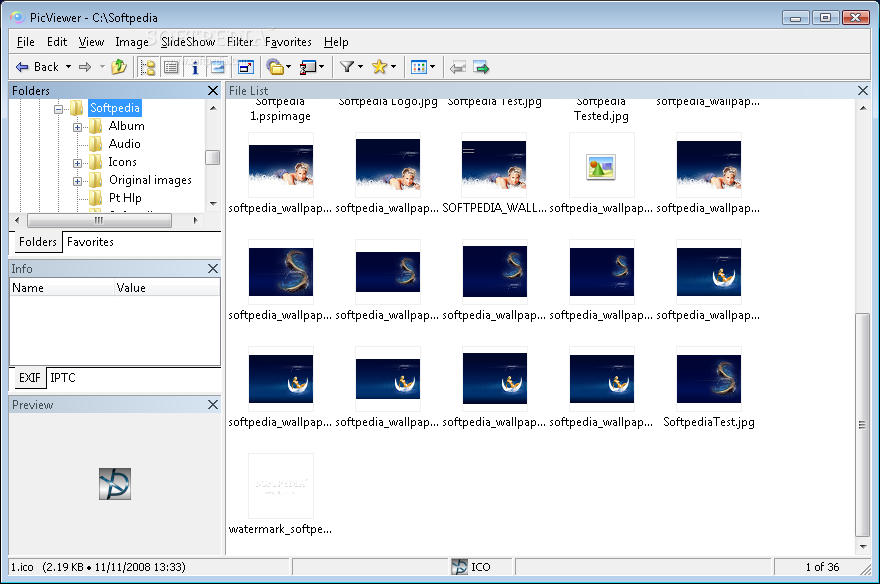Close the File List panel
Screen dimensions: 880x584
863,90
